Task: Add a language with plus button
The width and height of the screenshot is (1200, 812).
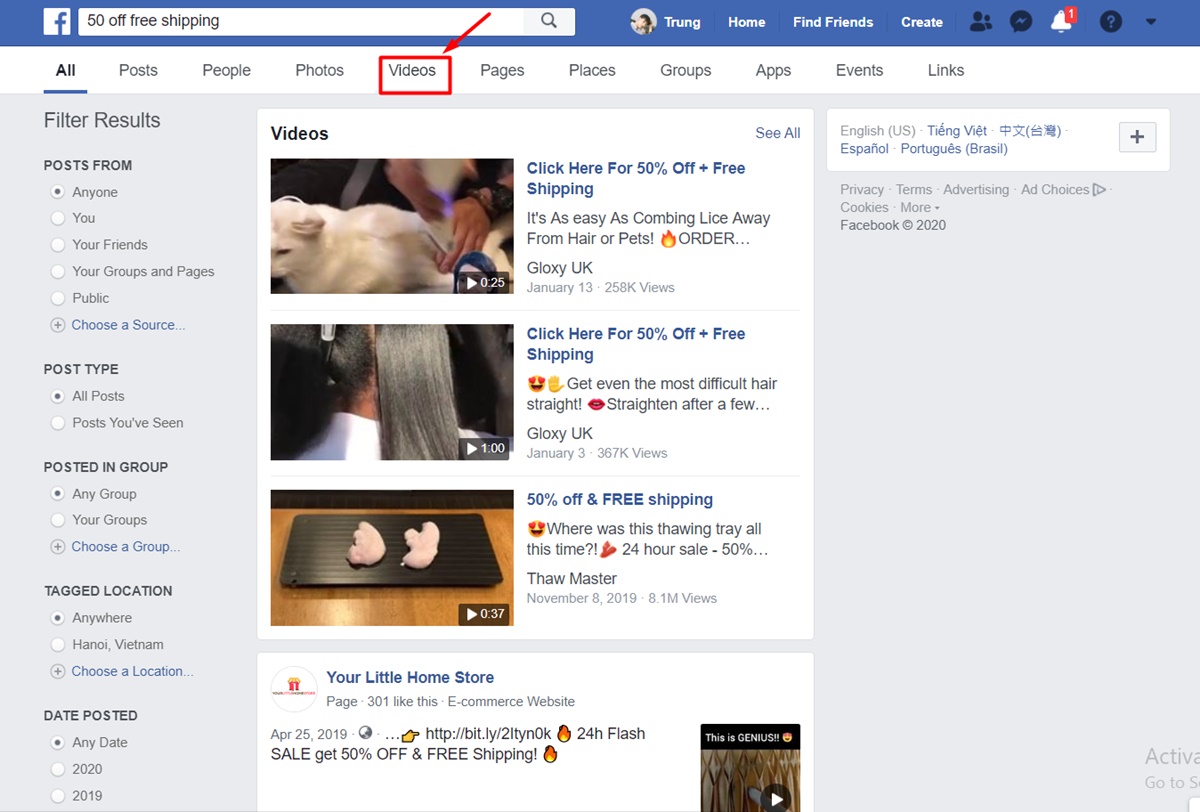Action: click(1137, 138)
